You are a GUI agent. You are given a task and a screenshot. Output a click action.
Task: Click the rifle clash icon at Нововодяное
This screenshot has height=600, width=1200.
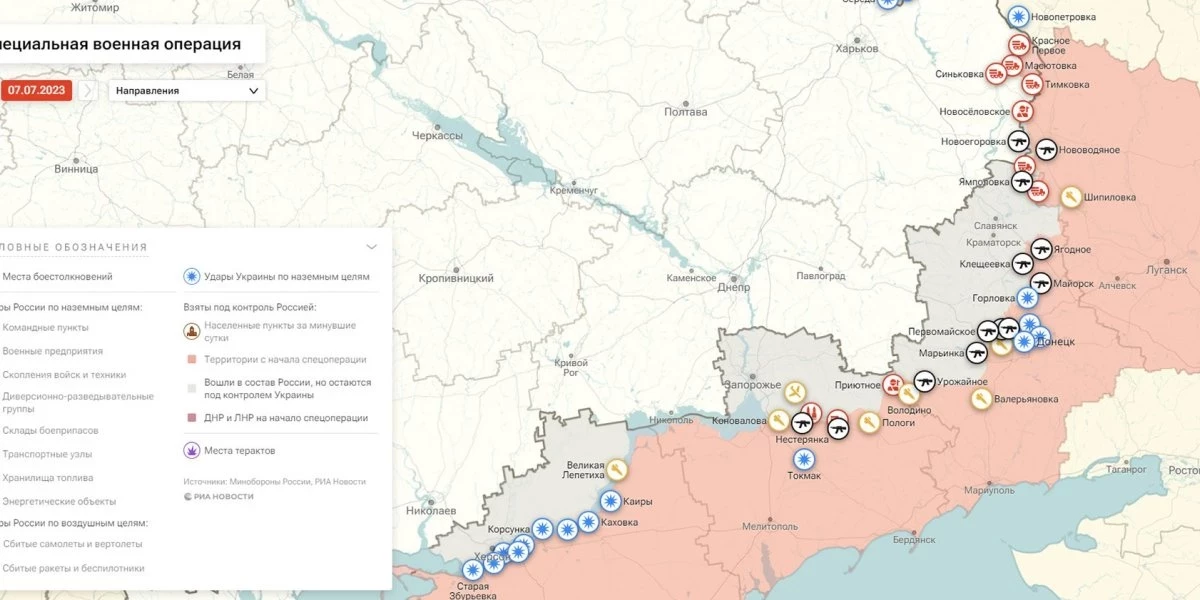click(1046, 149)
